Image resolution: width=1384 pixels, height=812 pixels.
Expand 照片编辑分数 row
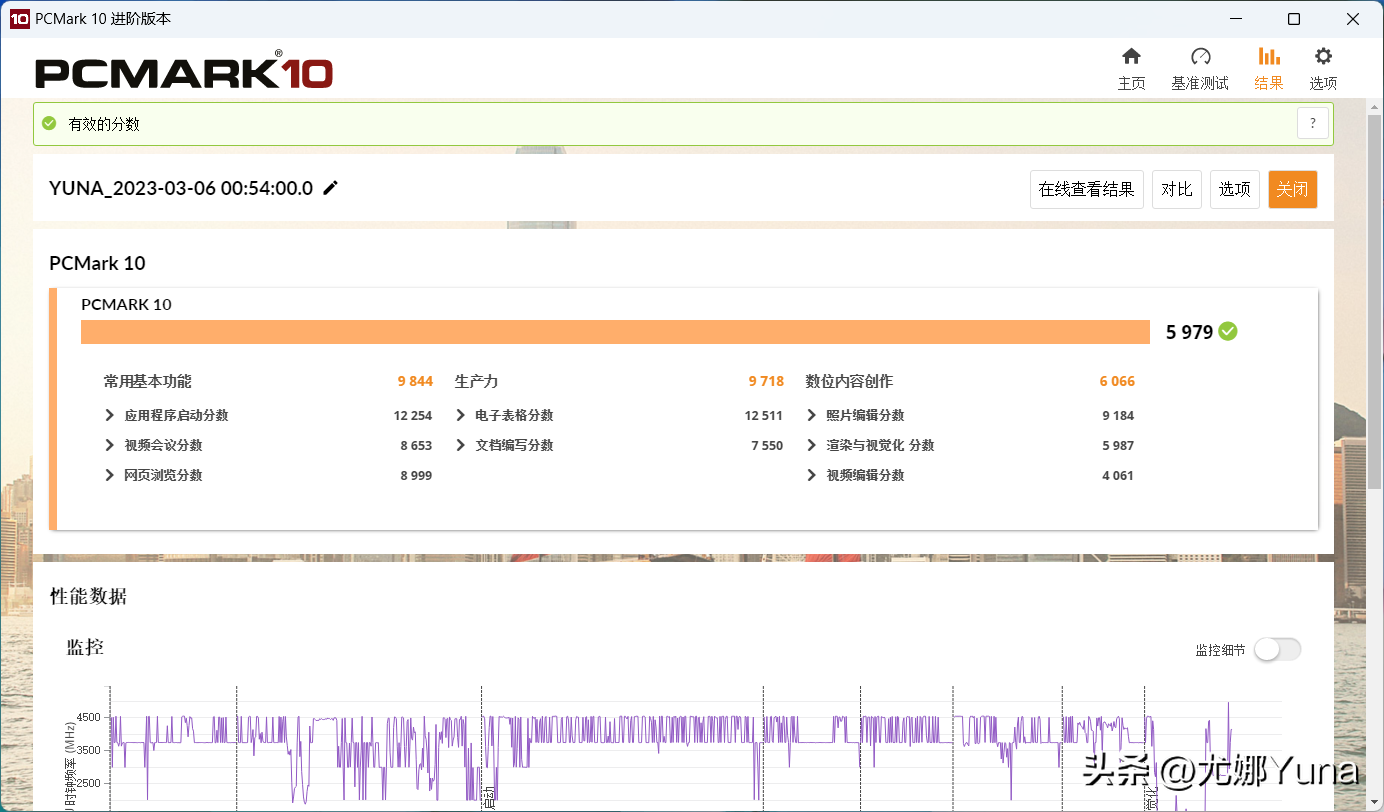[x=812, y=415]
